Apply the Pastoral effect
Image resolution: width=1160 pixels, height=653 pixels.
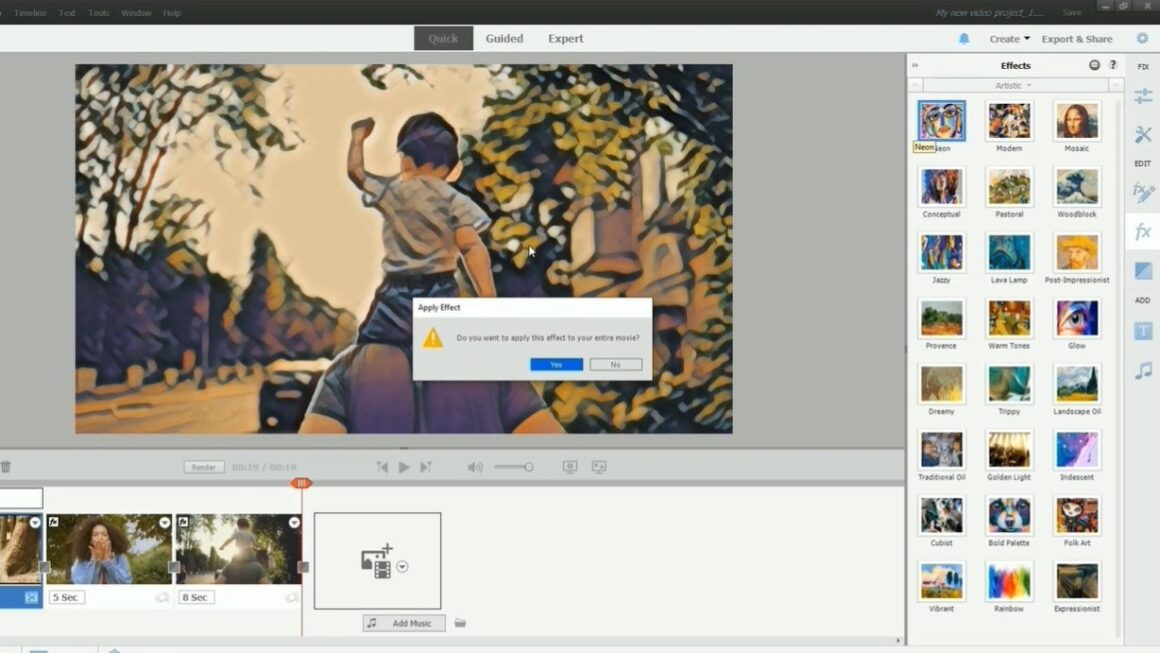pos(1009,186)
